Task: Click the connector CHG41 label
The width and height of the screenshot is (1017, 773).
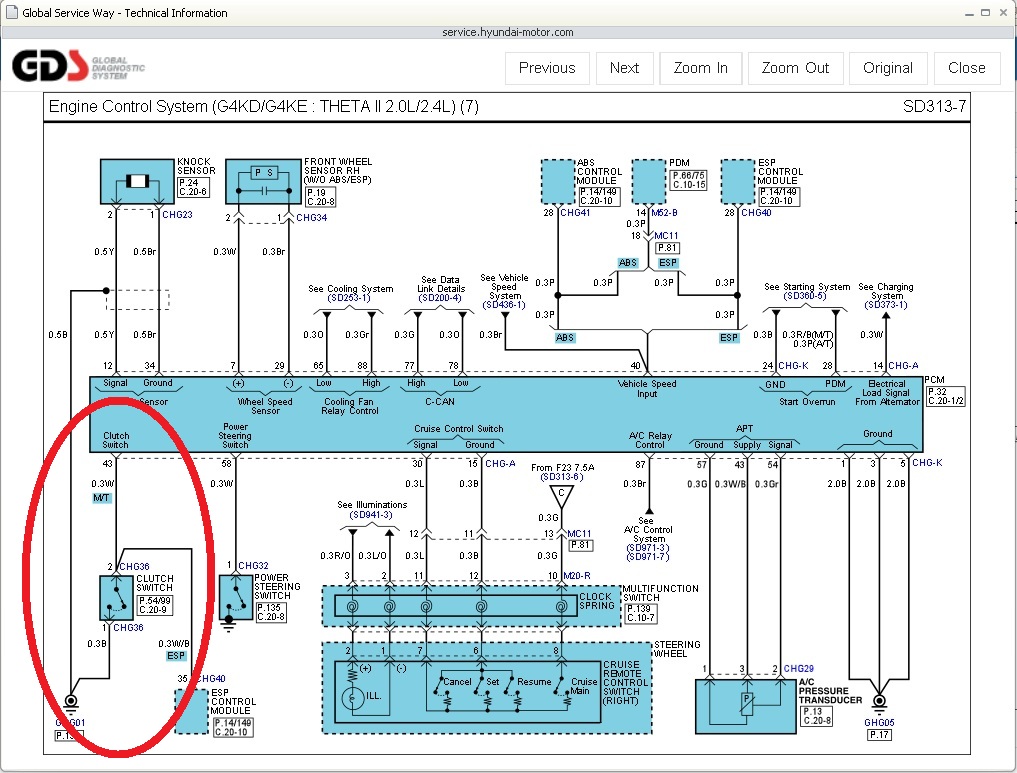Action: tap(575, 213)
